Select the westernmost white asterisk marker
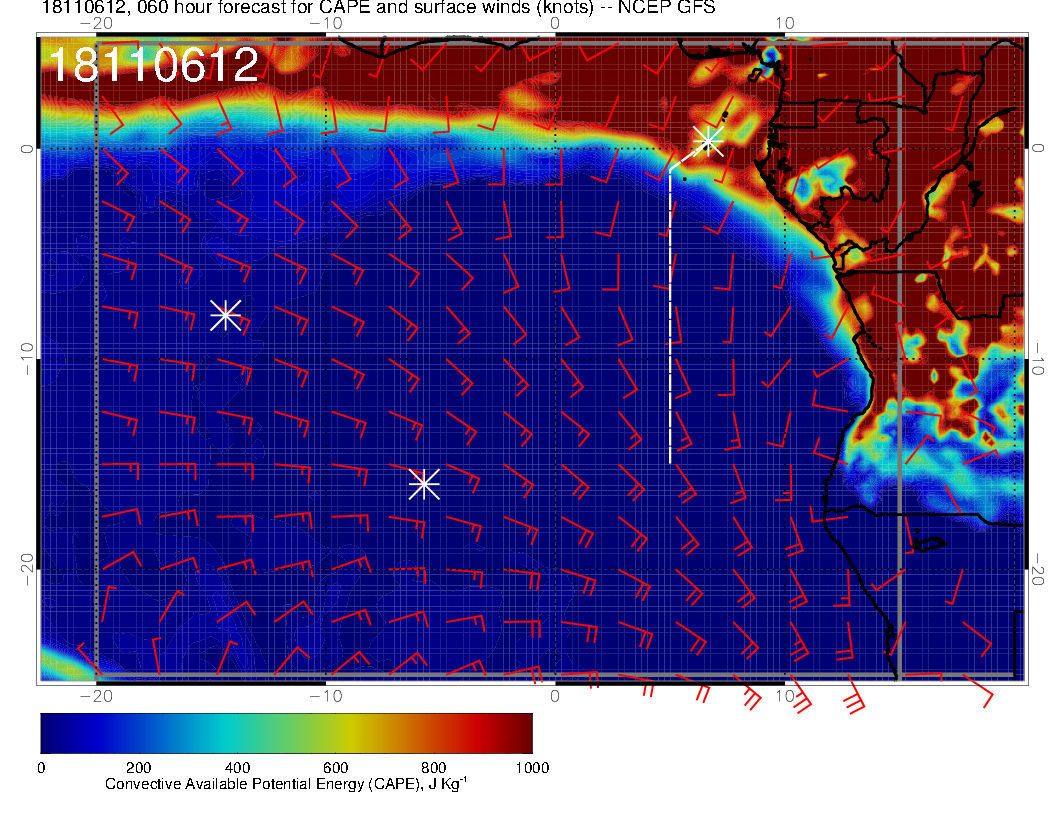 click(x=225, y=314)
